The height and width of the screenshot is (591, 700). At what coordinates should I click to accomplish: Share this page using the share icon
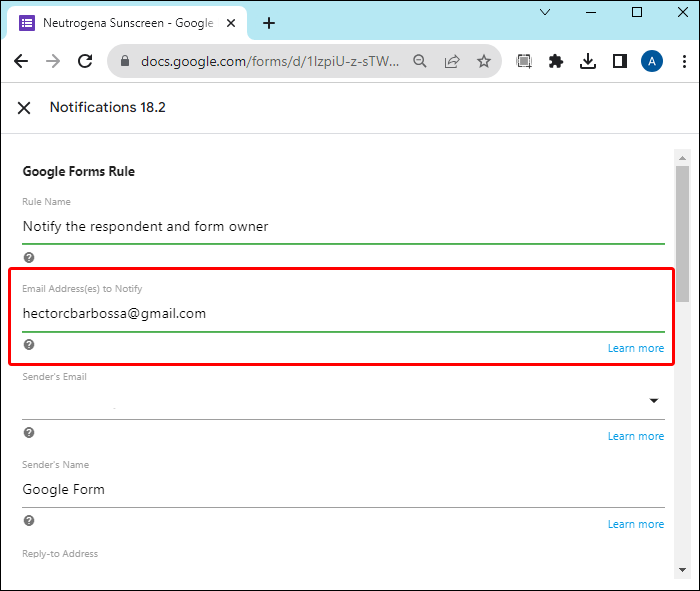[452, 61]
